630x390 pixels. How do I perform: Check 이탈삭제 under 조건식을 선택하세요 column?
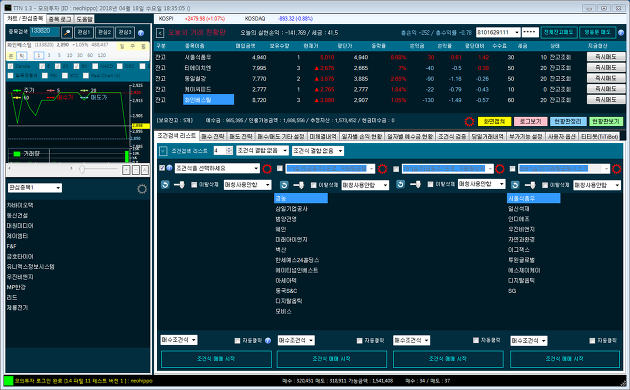coord(194,185)
